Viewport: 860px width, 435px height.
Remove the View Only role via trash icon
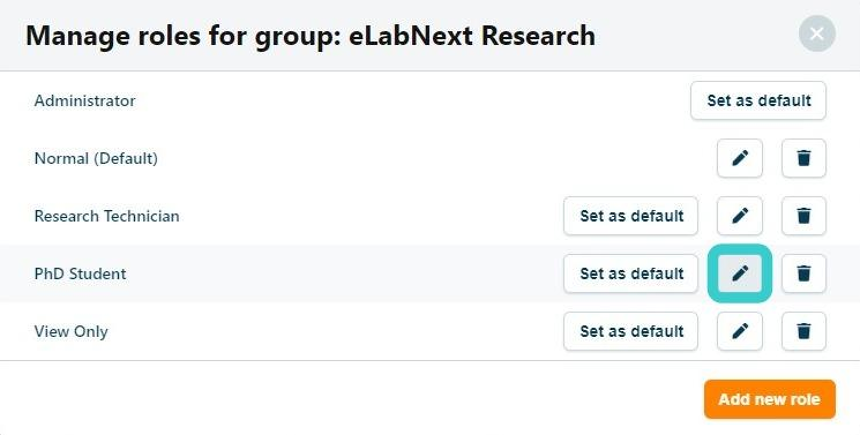click(x=804, y=331)
